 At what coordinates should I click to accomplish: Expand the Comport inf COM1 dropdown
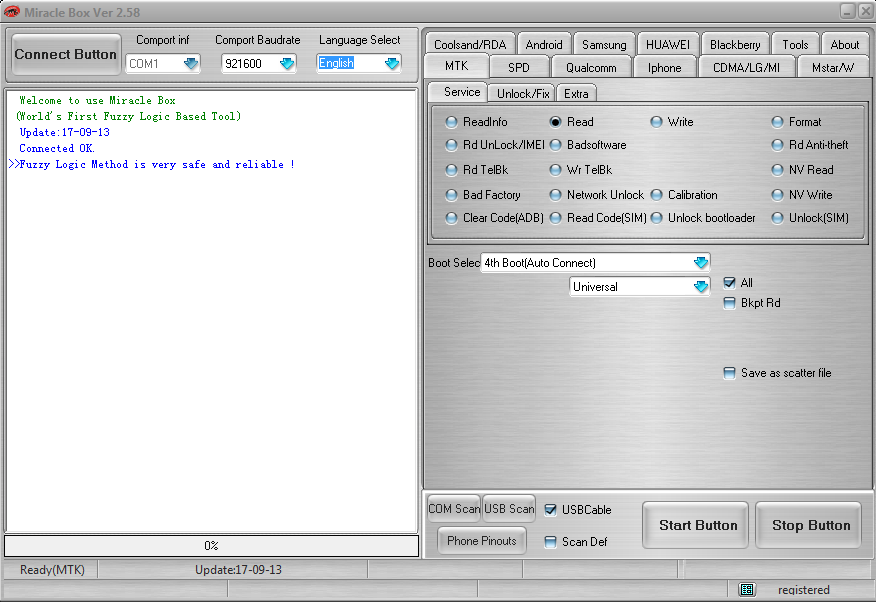tap(190, 64)
